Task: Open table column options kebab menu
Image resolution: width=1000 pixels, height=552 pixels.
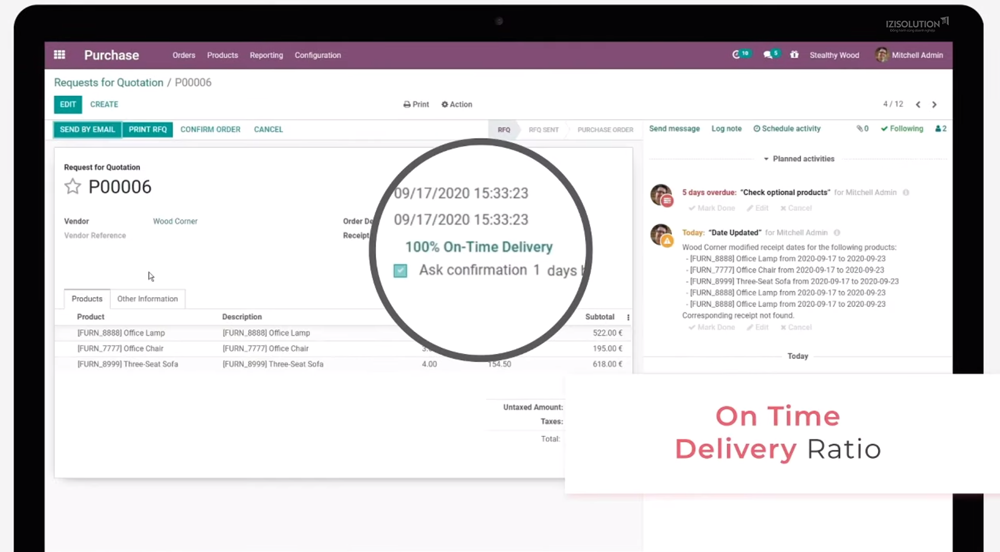Action: pyautogui.click(x=628, y=317)
